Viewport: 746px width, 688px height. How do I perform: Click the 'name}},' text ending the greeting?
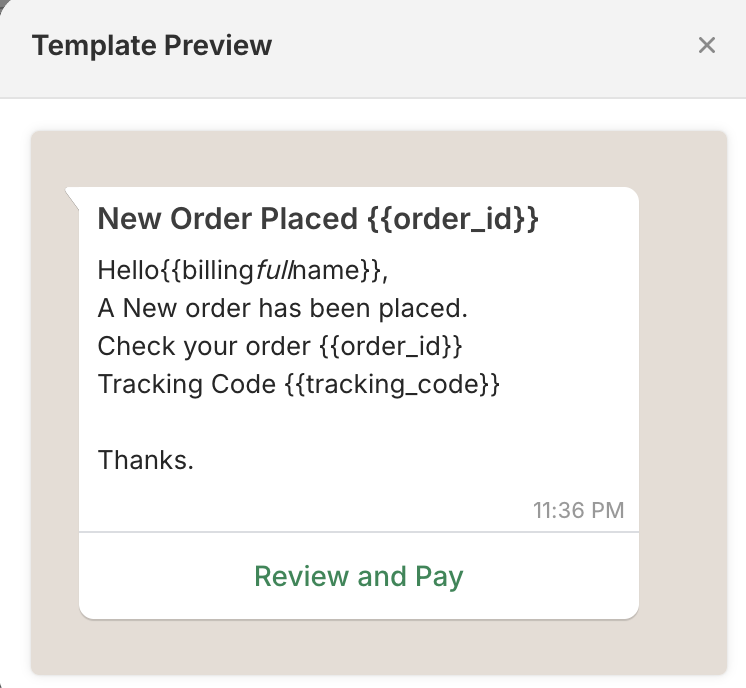(x=341, y=270)
